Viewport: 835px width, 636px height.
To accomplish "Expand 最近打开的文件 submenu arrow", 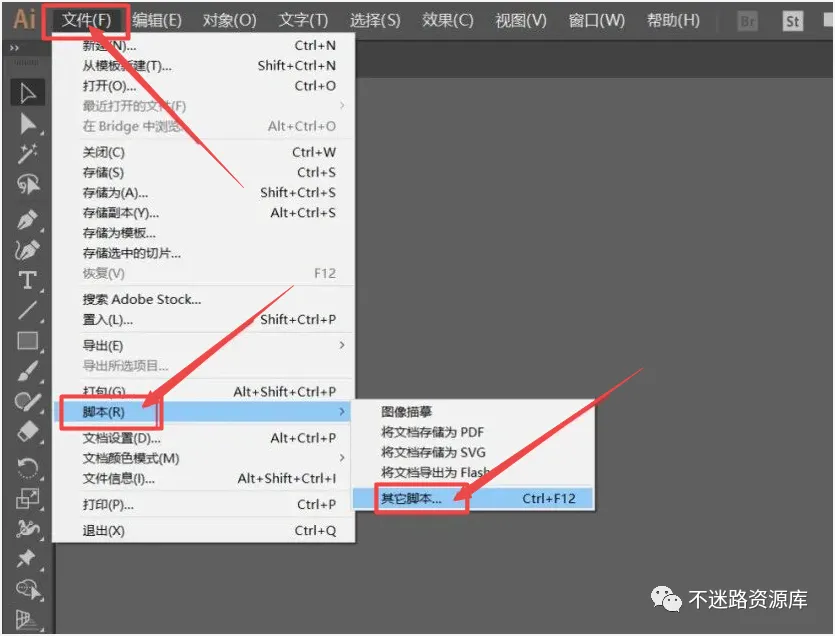I will pyautogui.click(x=342, y=106).
